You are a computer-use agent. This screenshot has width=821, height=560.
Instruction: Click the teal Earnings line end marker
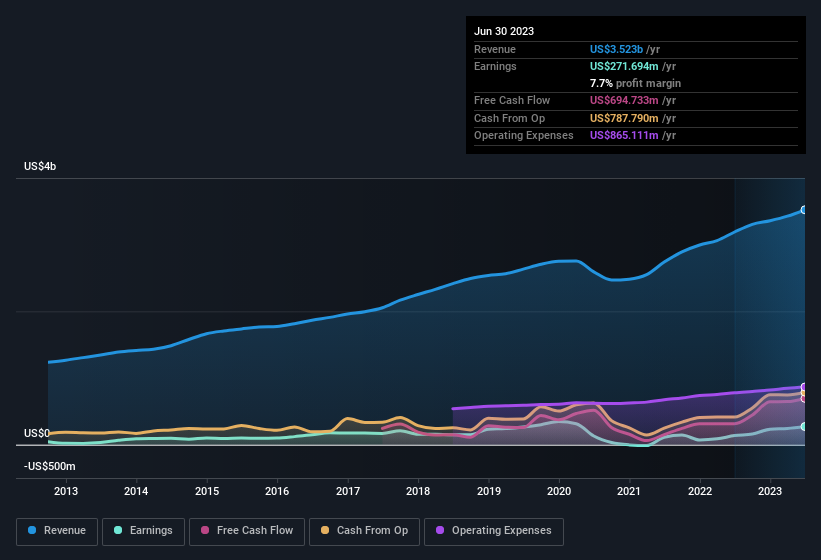tap(804, 426)
